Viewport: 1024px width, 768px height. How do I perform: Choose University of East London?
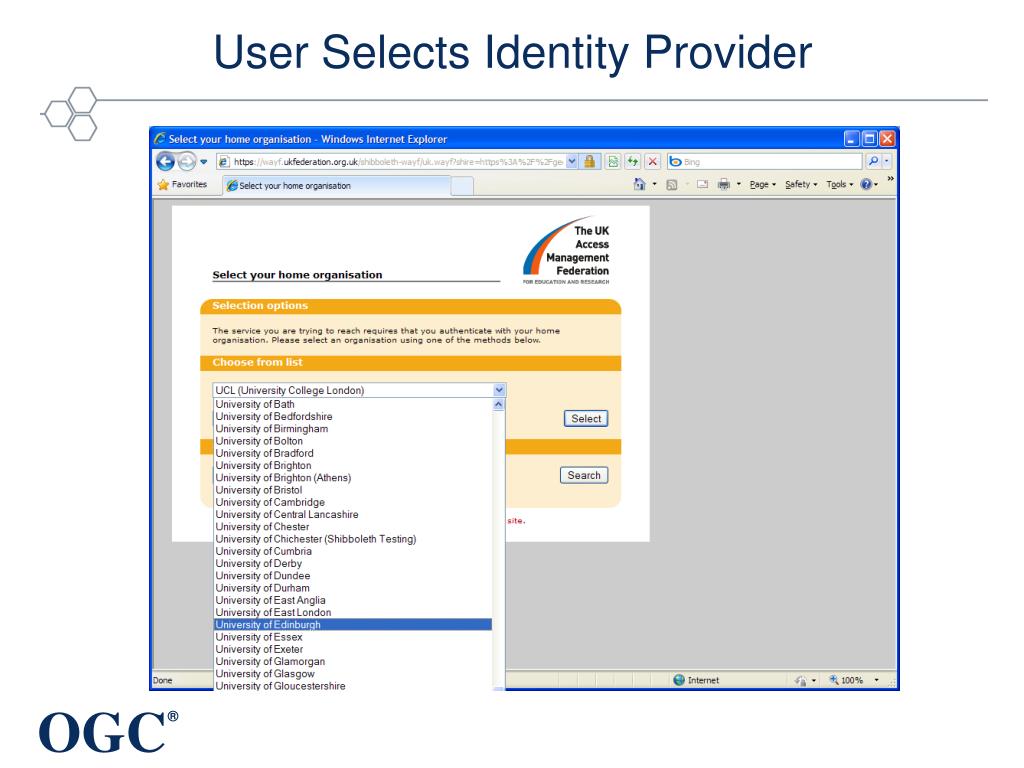click(x=353, y=613)
